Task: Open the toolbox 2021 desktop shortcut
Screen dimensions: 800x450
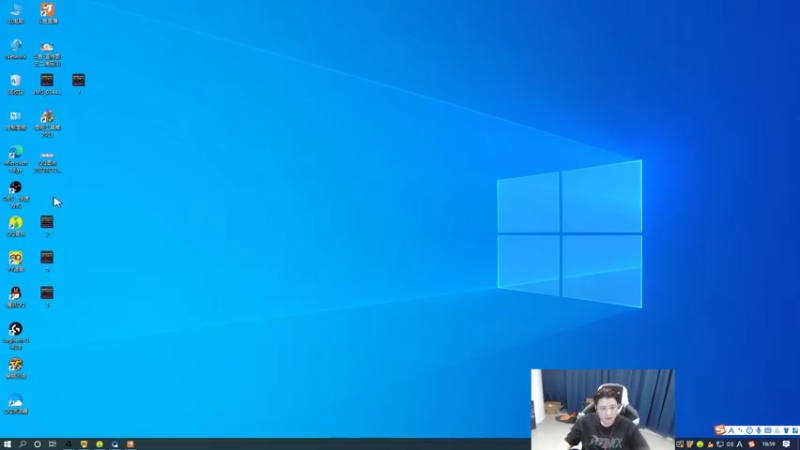Action: pos(47,123)
